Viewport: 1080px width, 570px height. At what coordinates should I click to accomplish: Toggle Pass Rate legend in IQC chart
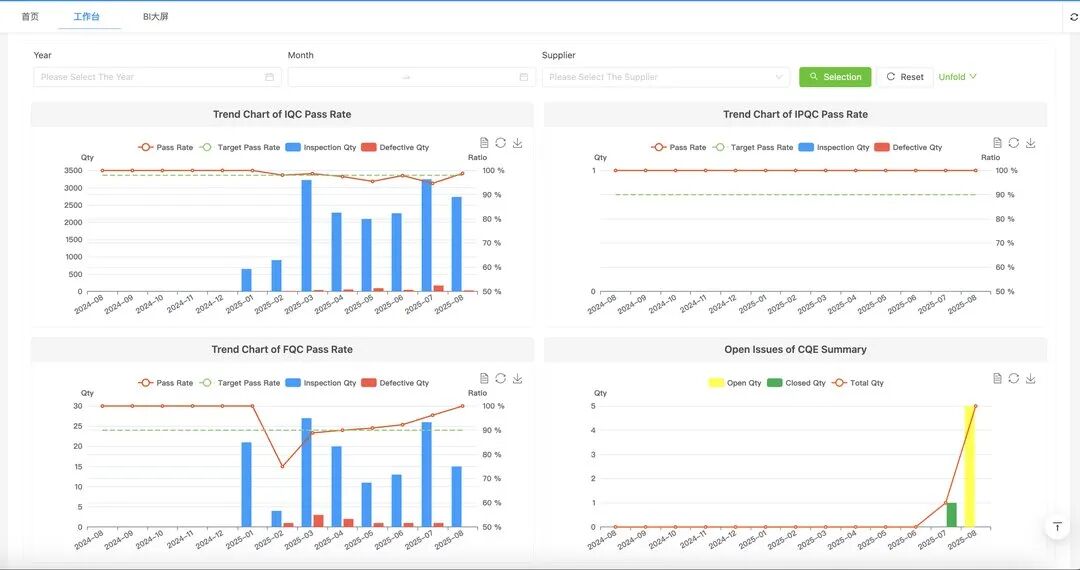(x=165, y=147)
